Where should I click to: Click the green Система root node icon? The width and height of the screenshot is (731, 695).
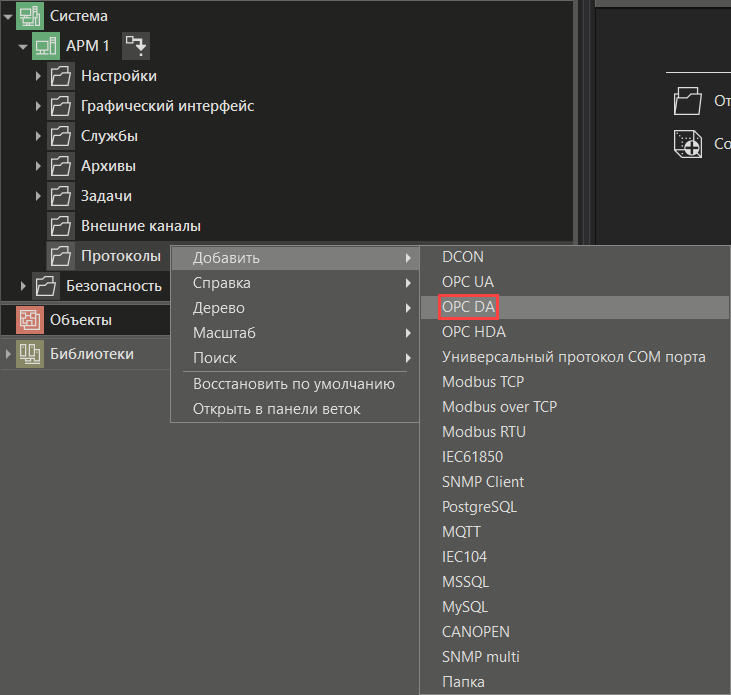pos(30,16)
